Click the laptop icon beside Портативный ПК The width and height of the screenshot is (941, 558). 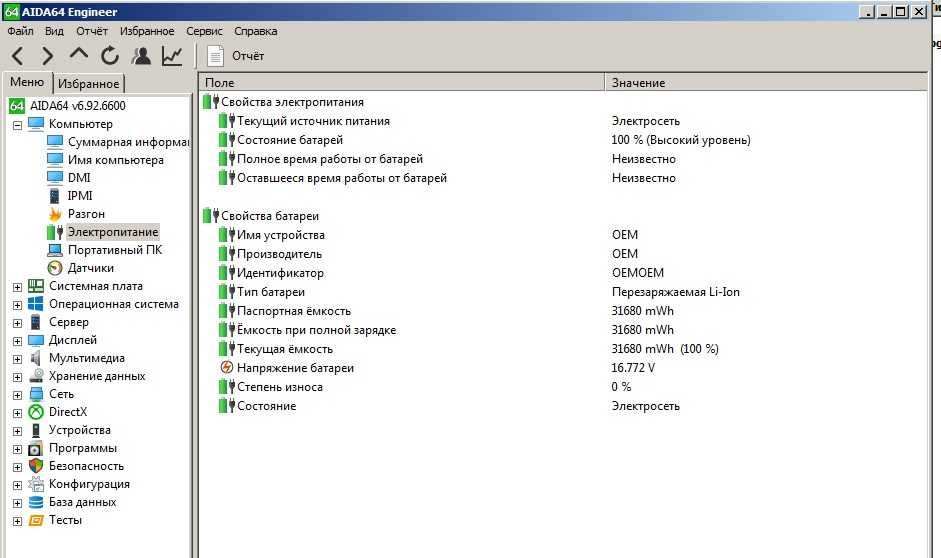55,250
